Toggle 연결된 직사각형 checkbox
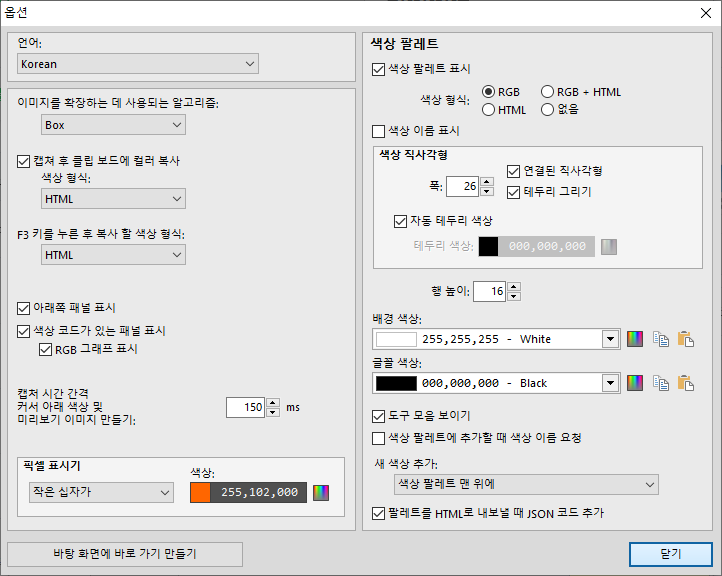722x576 pixels. pos(513,171)
